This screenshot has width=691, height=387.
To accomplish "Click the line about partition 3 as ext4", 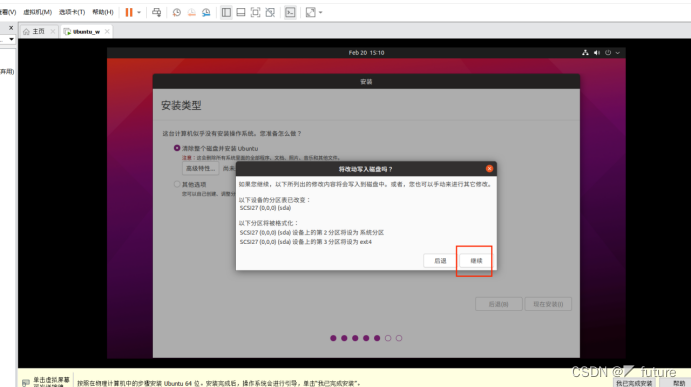I will click(x=305, y=242).
